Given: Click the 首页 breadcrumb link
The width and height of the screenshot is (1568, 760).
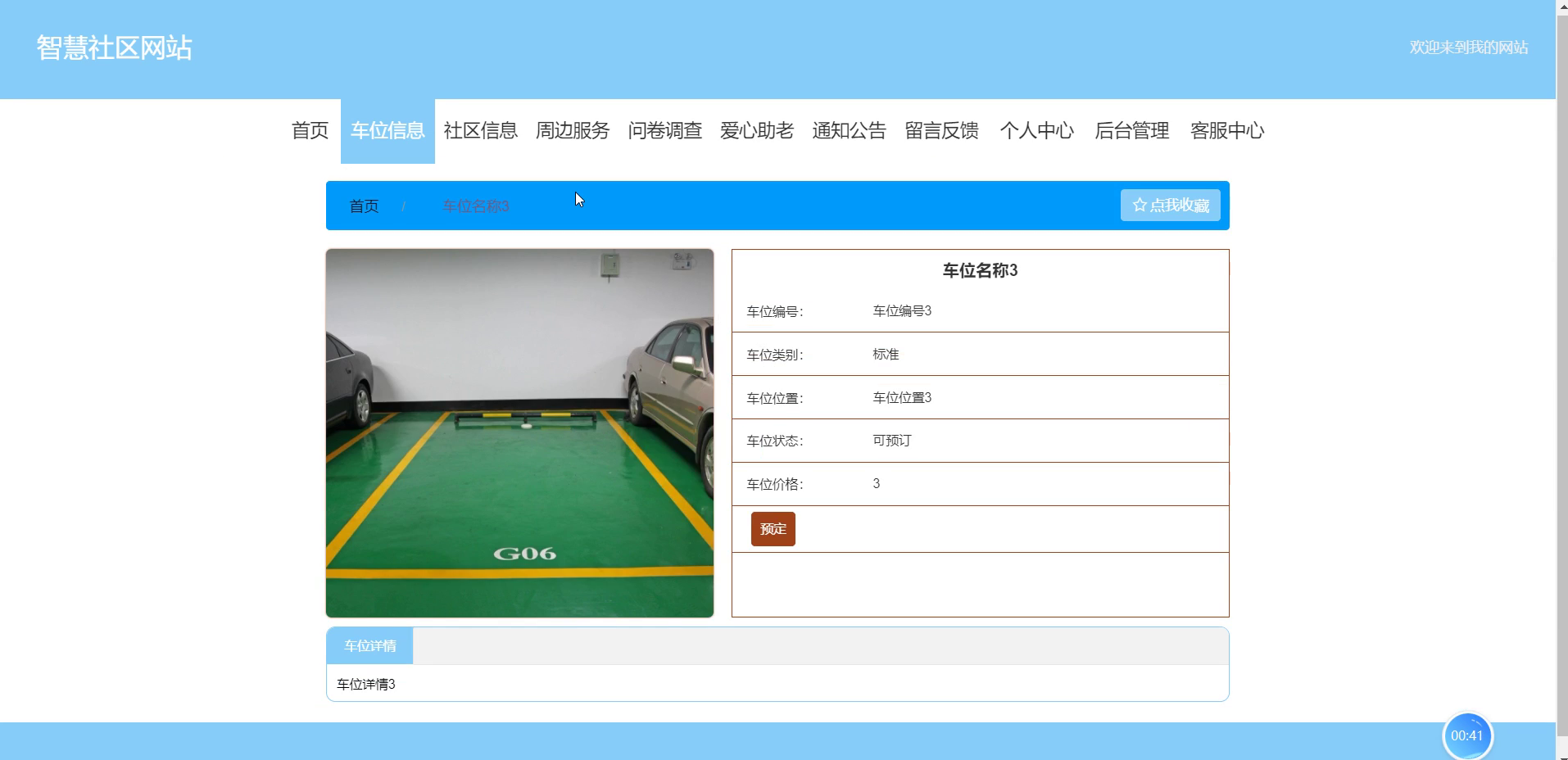Looking at the screenshot, I should point(364,206).
